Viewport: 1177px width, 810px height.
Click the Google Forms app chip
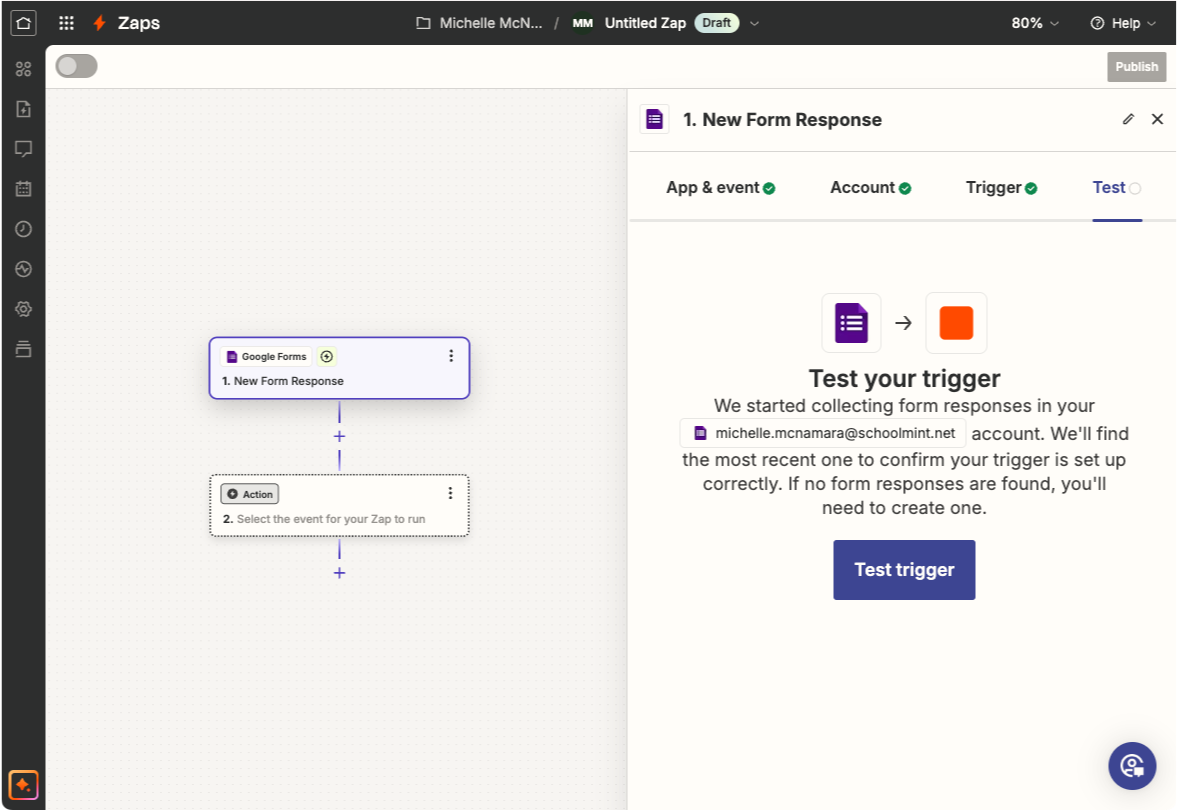coord(266,357)
